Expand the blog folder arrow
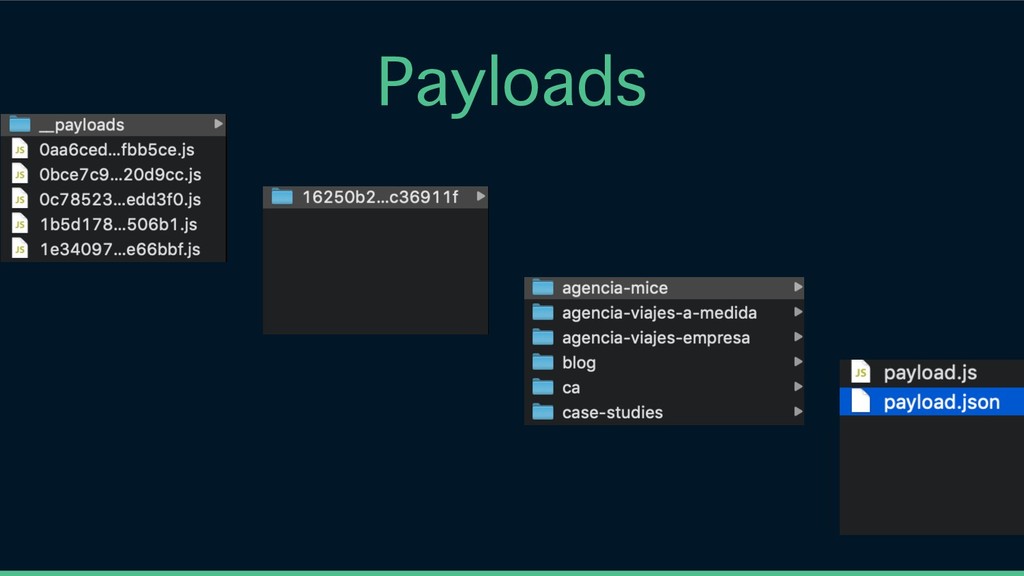The height and width of the screenshot is (576, 1024). (797, 361)
